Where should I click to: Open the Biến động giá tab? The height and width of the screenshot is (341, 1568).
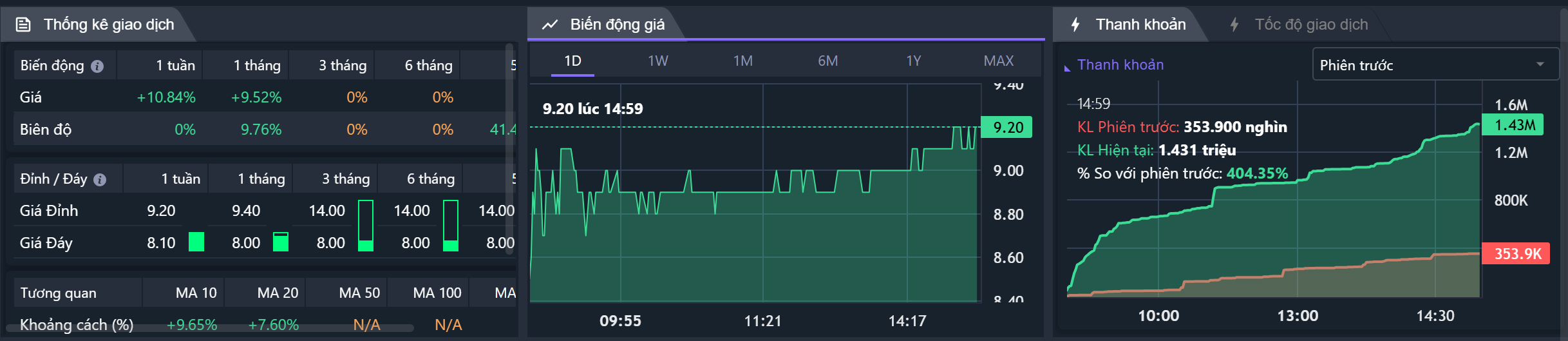click(x=605, y=24)
